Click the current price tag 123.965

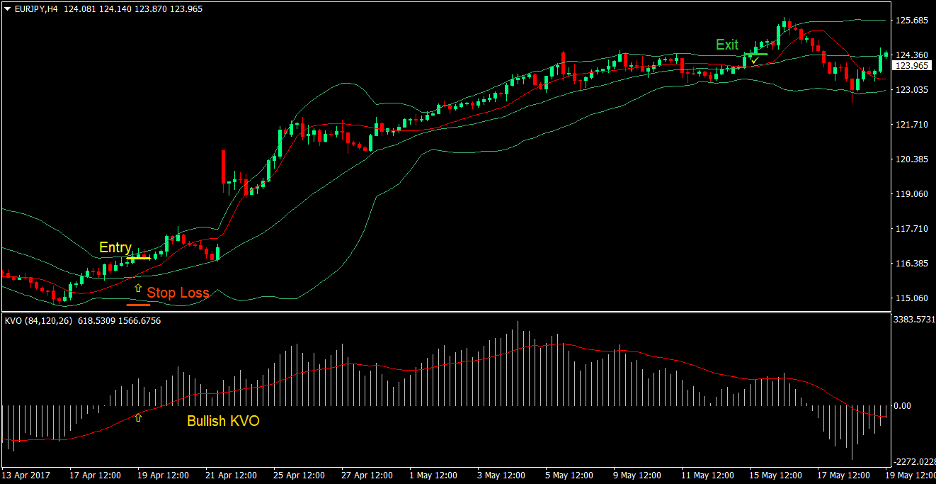(910, 66)
